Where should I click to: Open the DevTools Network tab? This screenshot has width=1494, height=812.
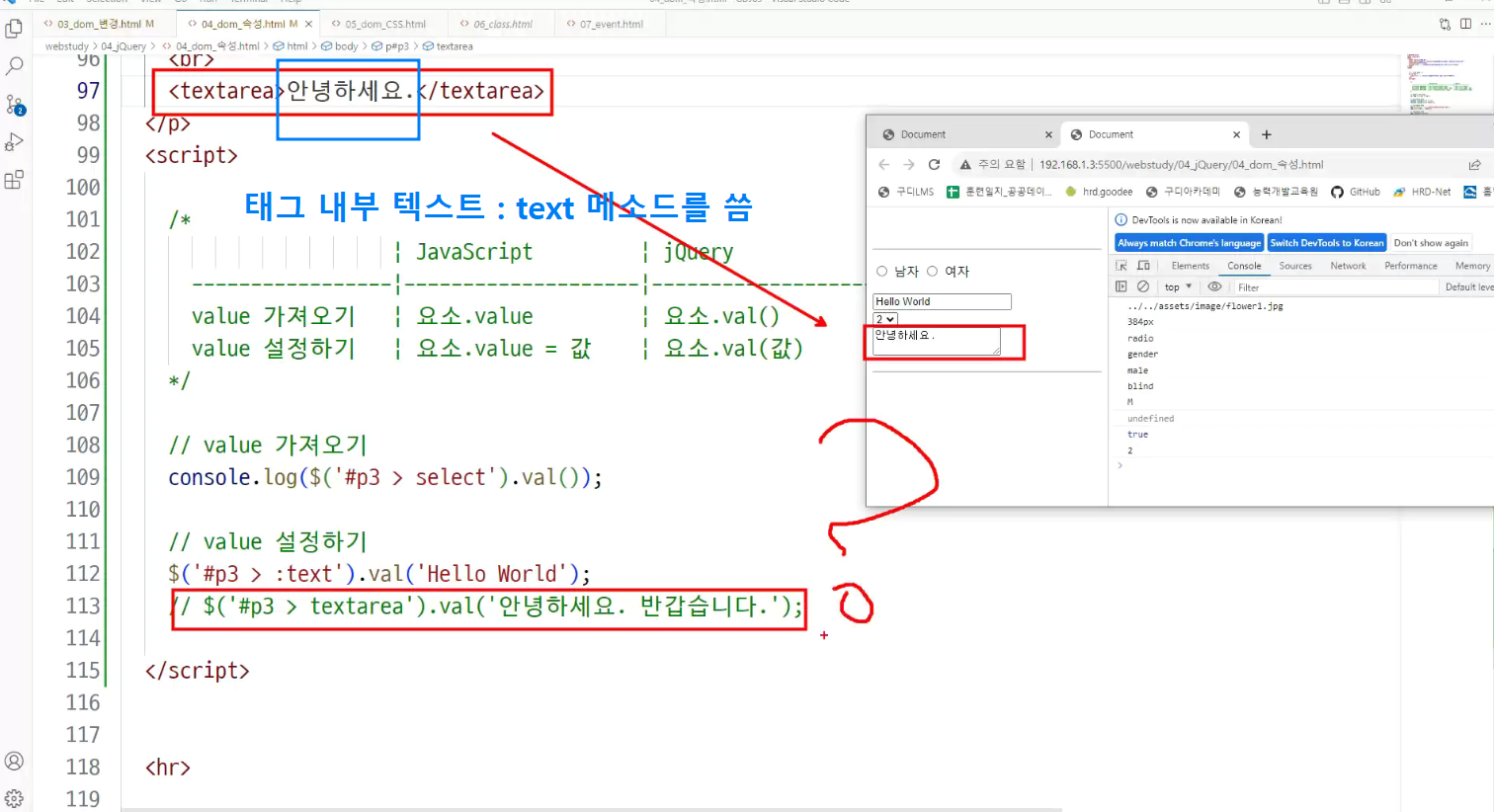click(1348, 266)
